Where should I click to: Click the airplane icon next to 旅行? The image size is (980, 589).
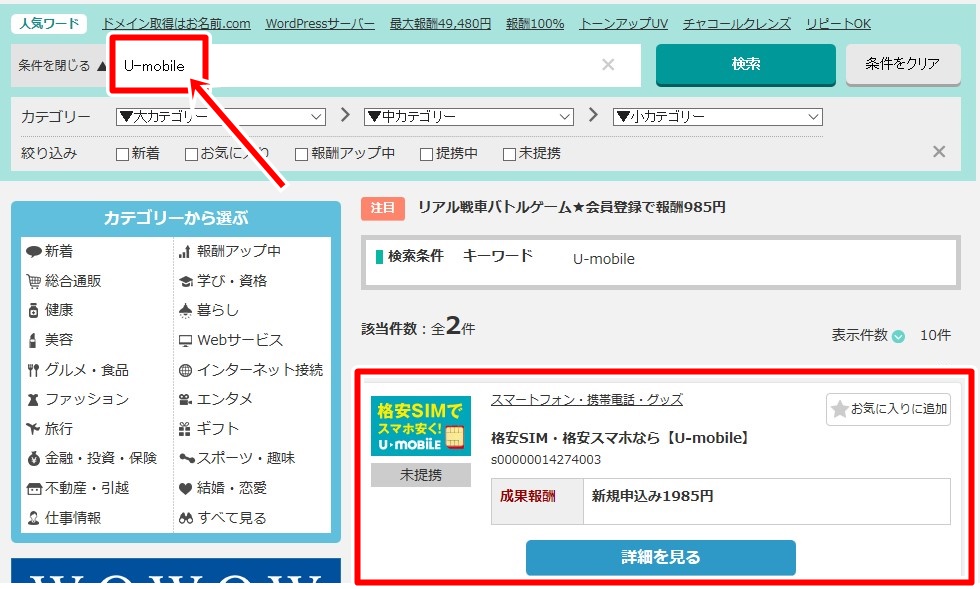click(x=34, y=428)
